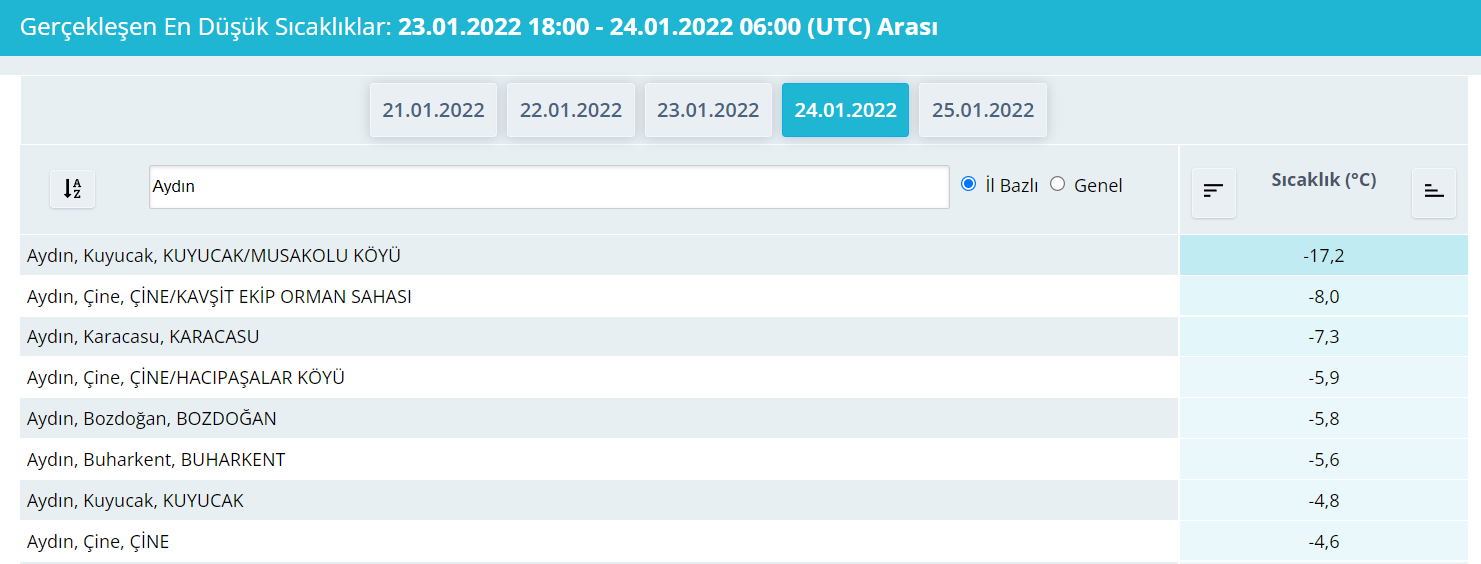Click the -4,6 temperature value for ÇİNE
This screenshot has width=1481, height=564.
1323,542
